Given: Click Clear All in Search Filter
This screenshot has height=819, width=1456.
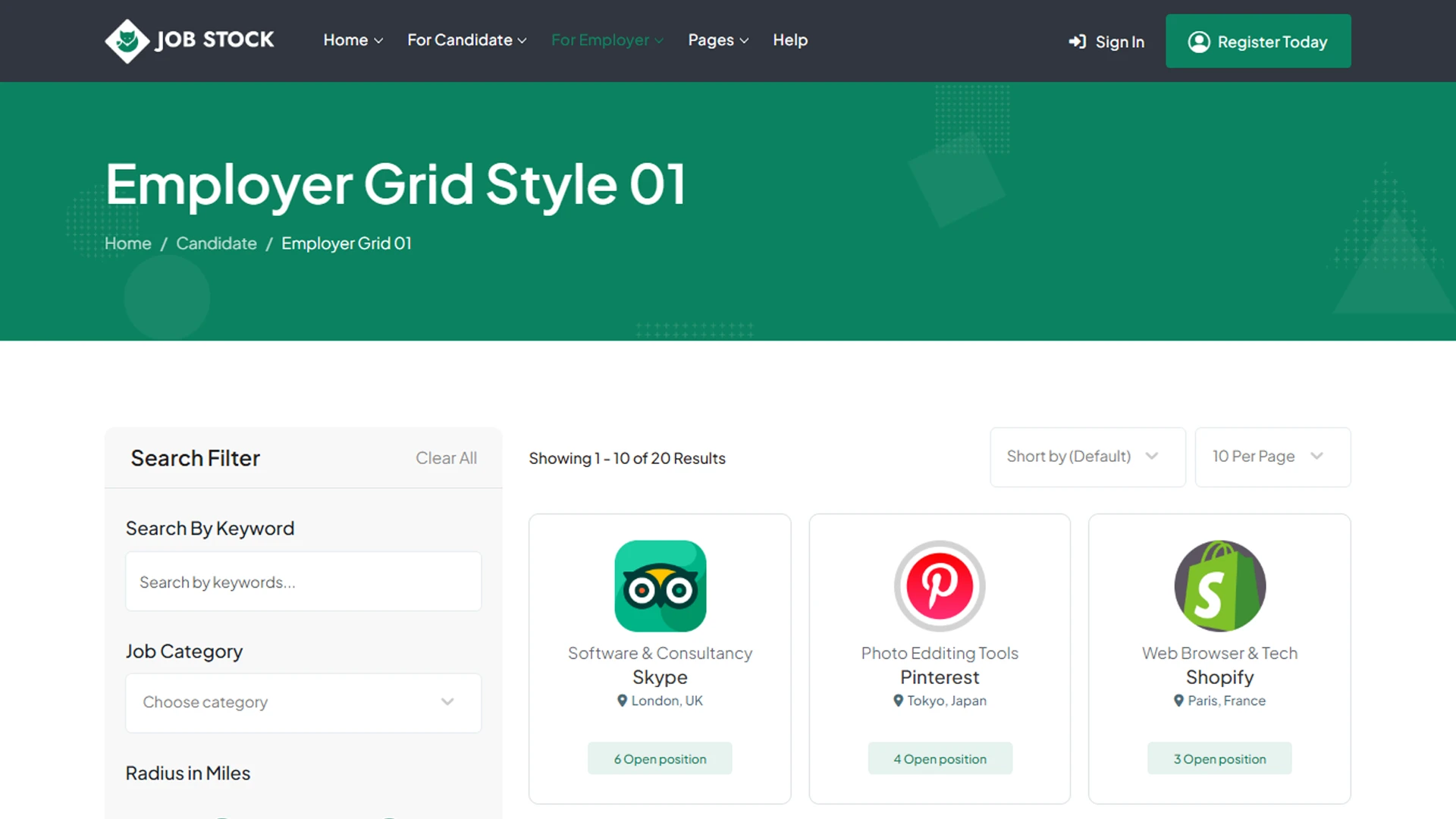Looking at the screenshot, I should click(x=446, y=458).
